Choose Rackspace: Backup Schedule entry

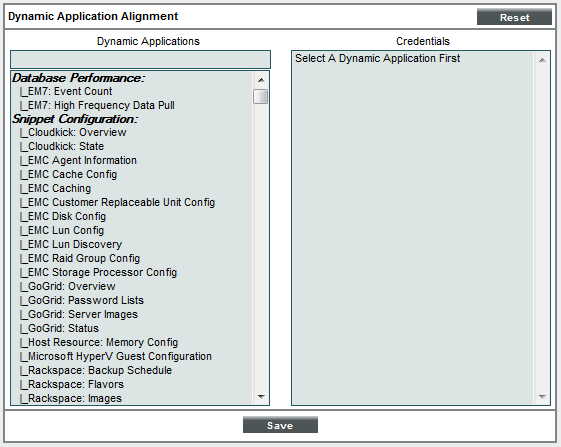pyautogui.click(x=96, y=370)
